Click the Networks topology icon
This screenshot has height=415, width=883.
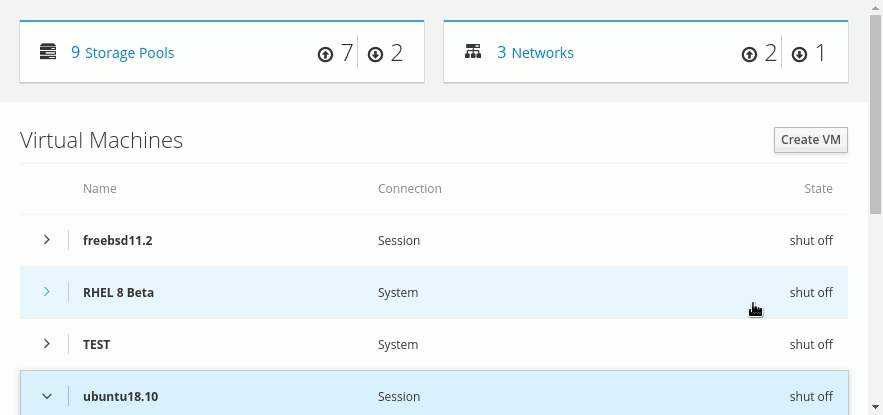(x=473, y=52)
